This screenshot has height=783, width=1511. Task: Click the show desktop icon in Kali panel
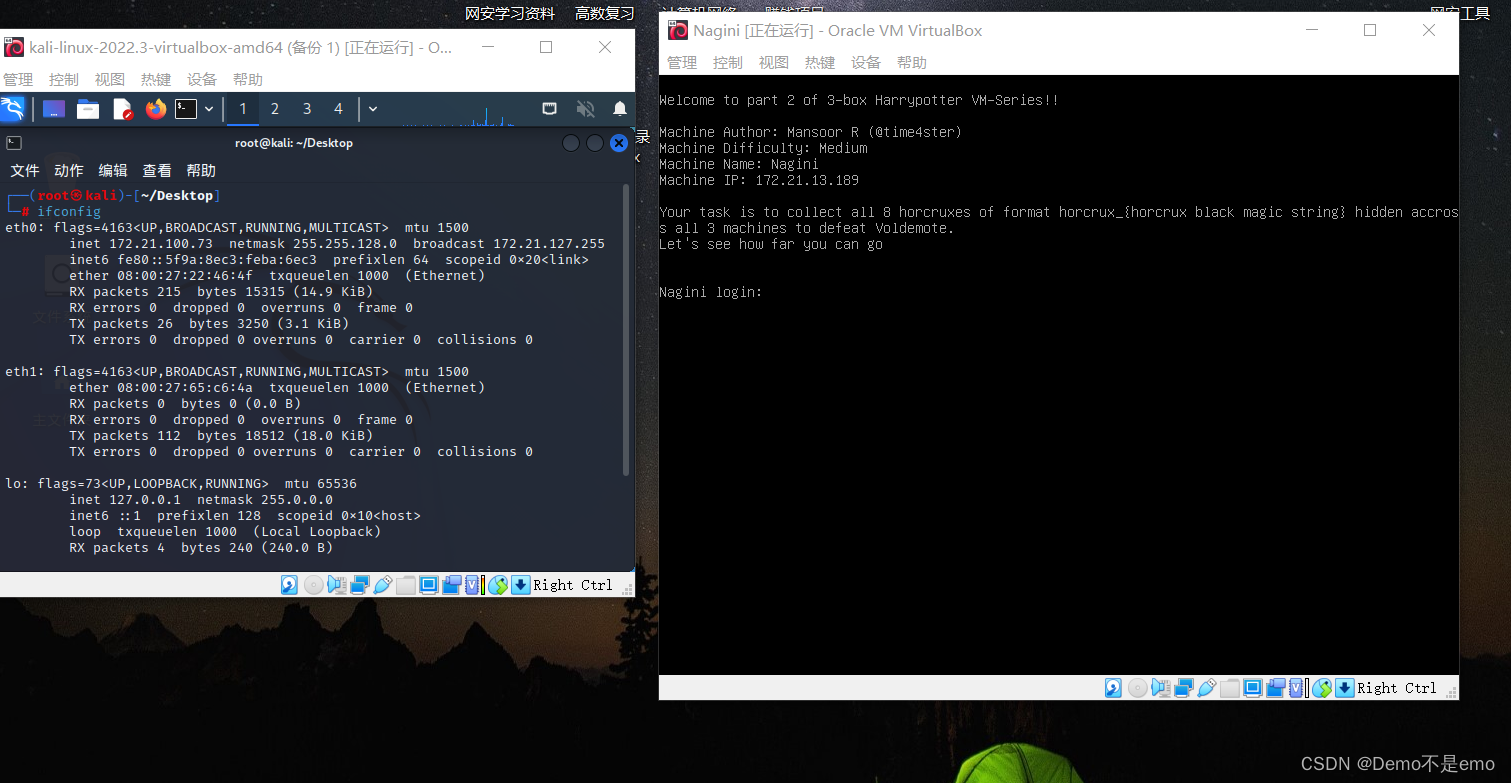[x=54, y=109]
